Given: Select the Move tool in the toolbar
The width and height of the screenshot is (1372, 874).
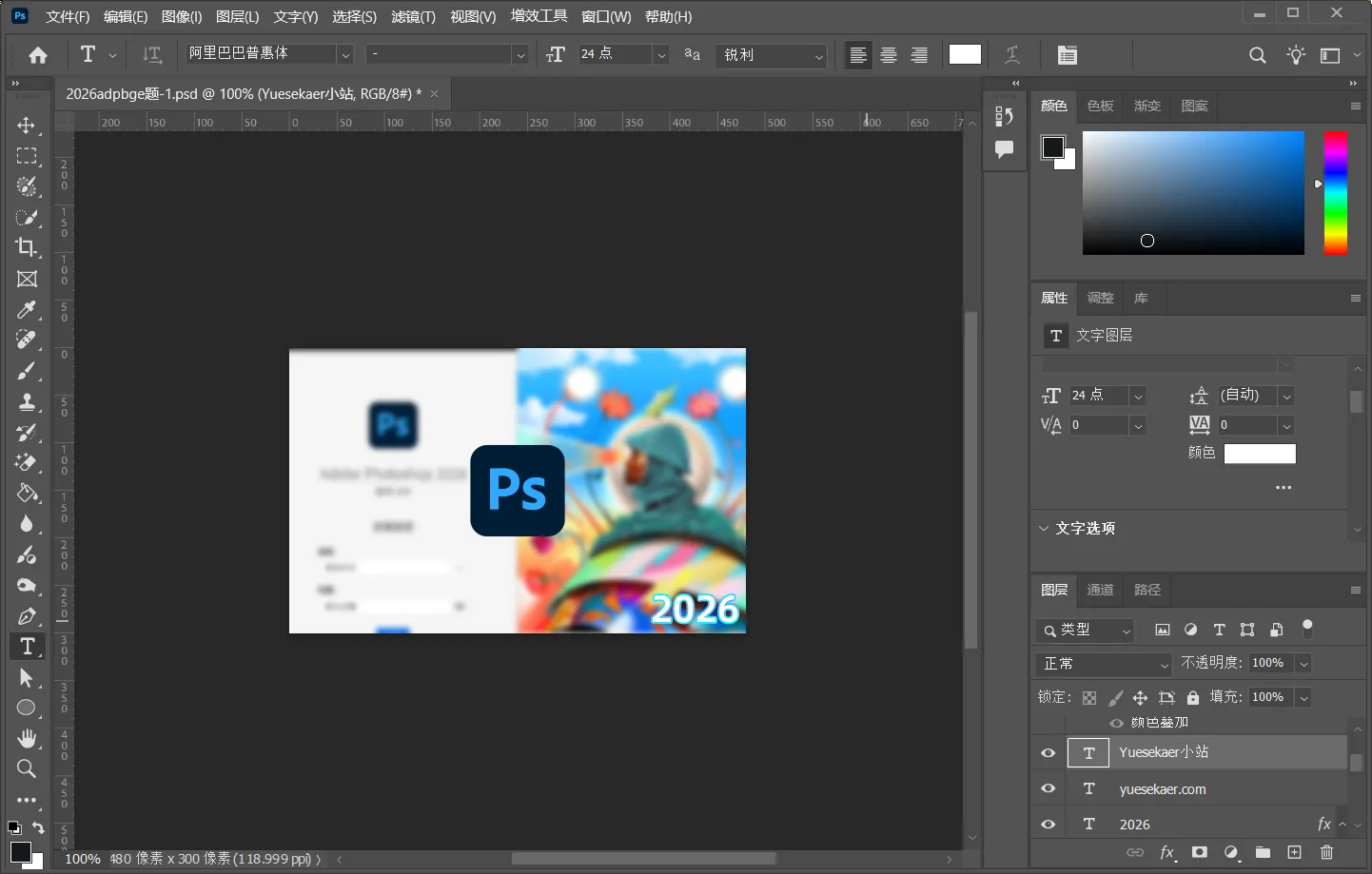Looking at the screenshot, I should click(x=28, y=125).
